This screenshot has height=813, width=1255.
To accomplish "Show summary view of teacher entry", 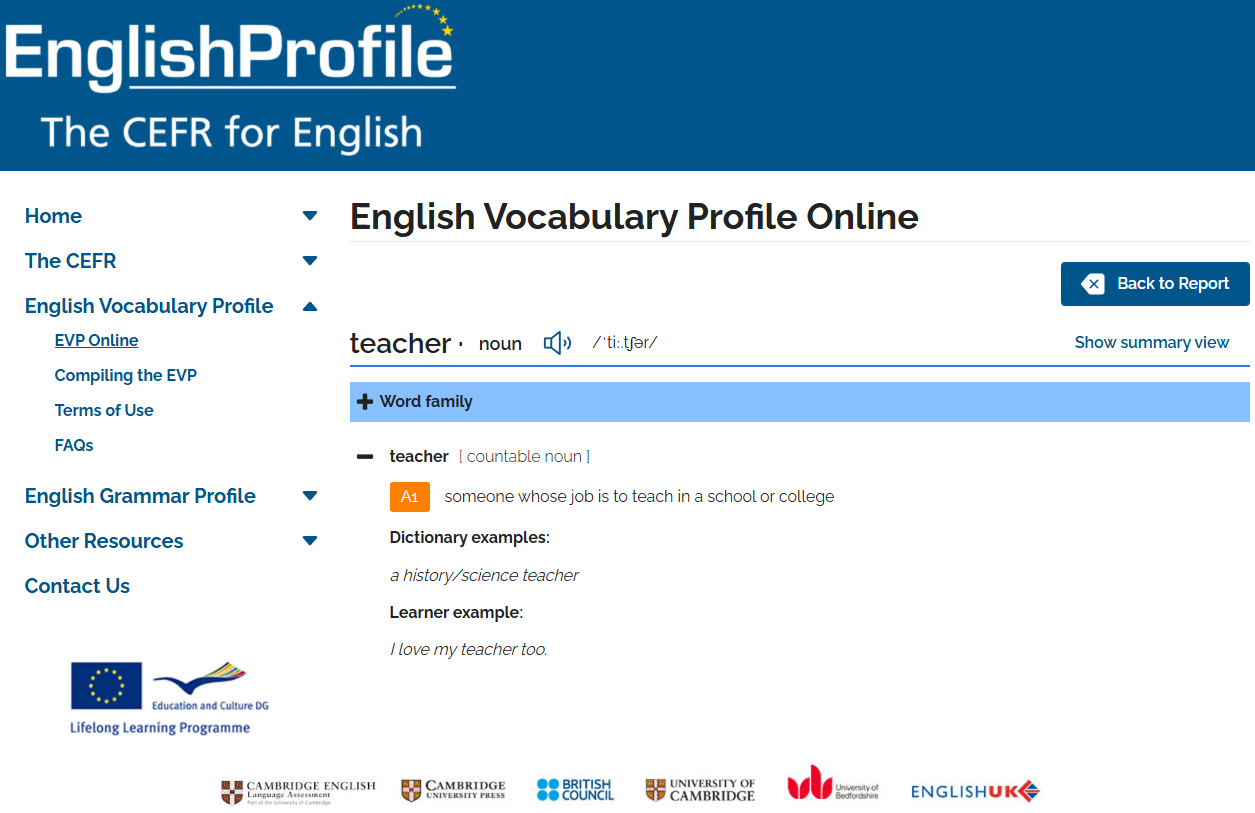I will click(1151, 342).
